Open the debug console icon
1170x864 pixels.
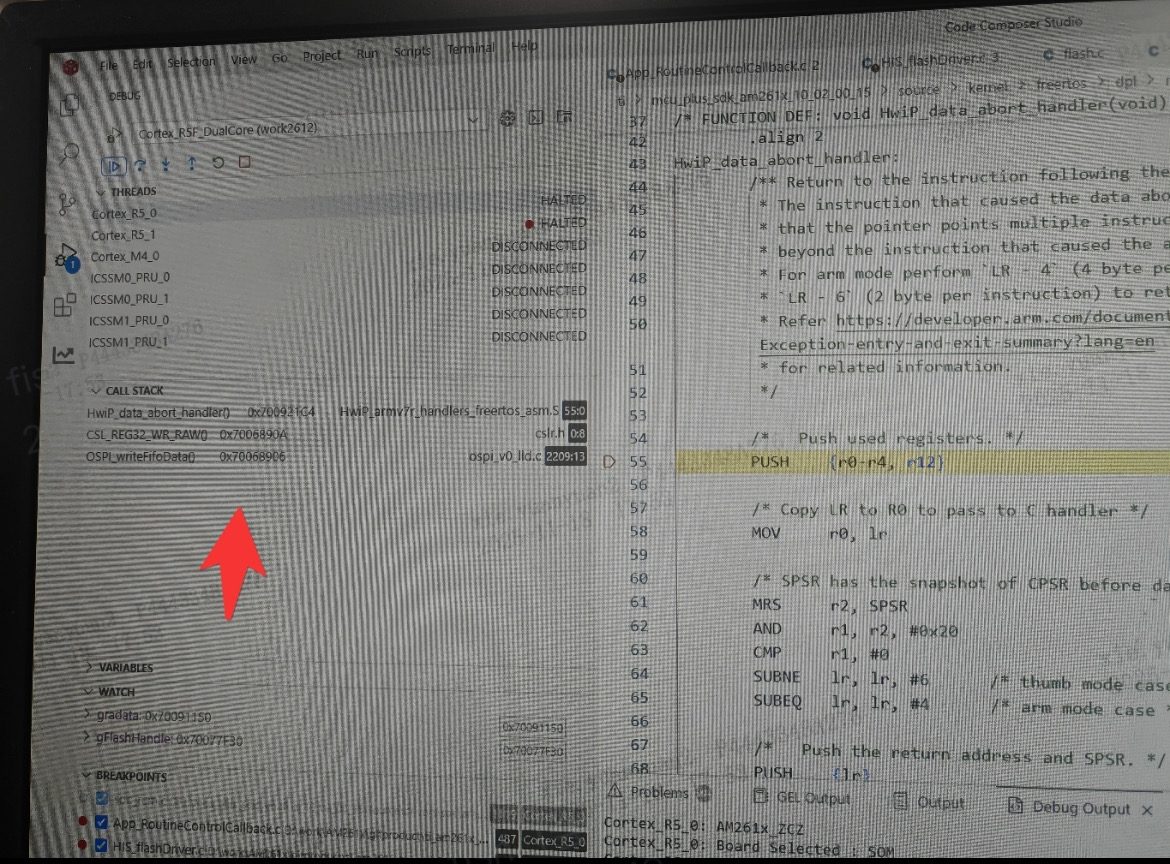point(536,117)
